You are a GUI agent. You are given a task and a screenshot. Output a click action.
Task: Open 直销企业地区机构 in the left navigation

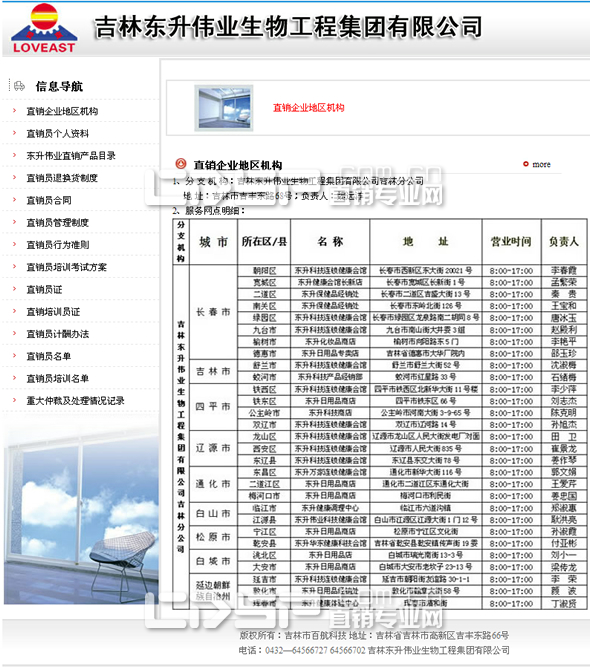62,111
